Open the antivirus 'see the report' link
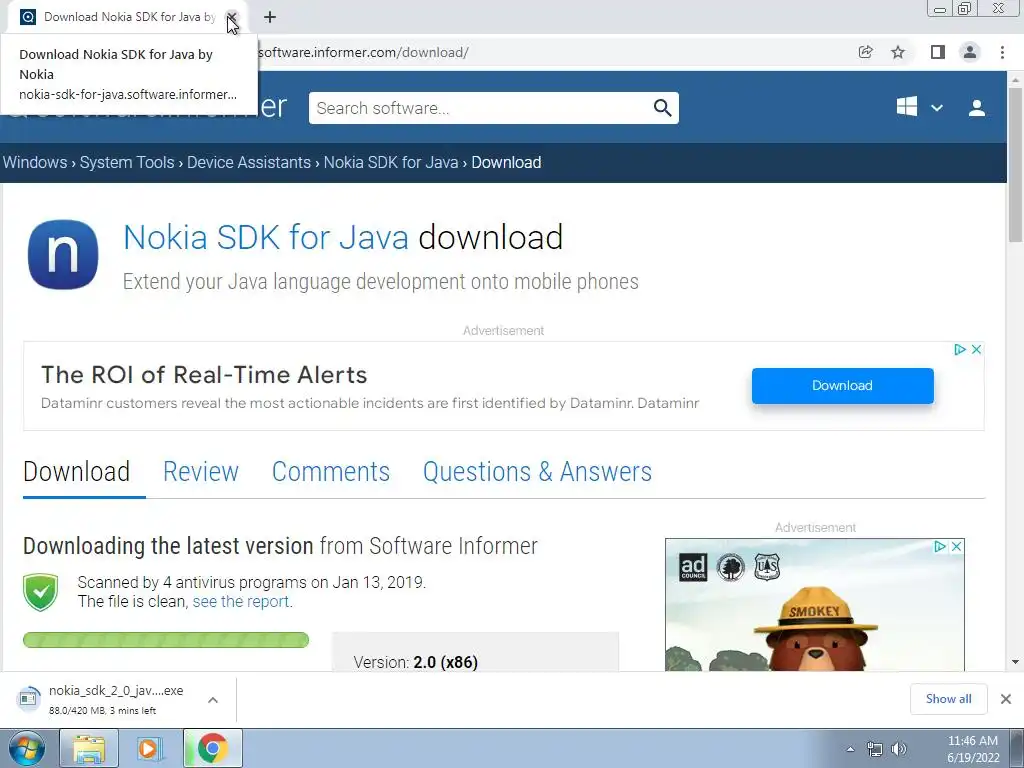1024x768 pixels. [x=242, y=601]
